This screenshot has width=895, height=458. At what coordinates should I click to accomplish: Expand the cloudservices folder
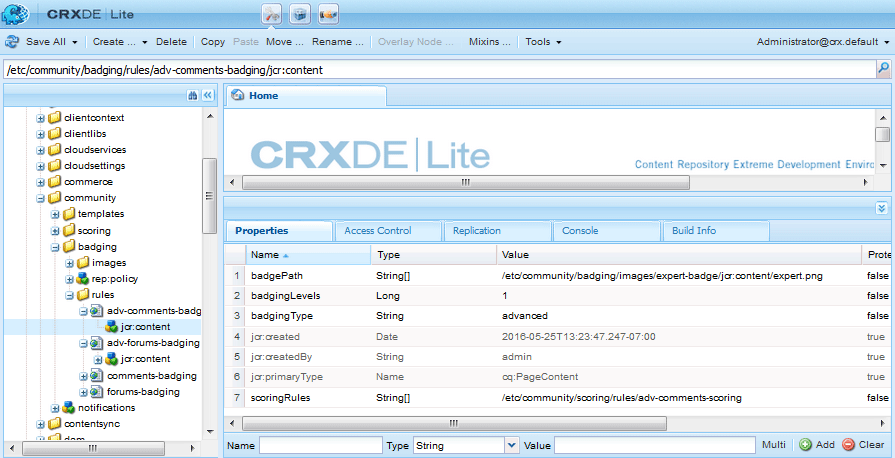(41, 150)
